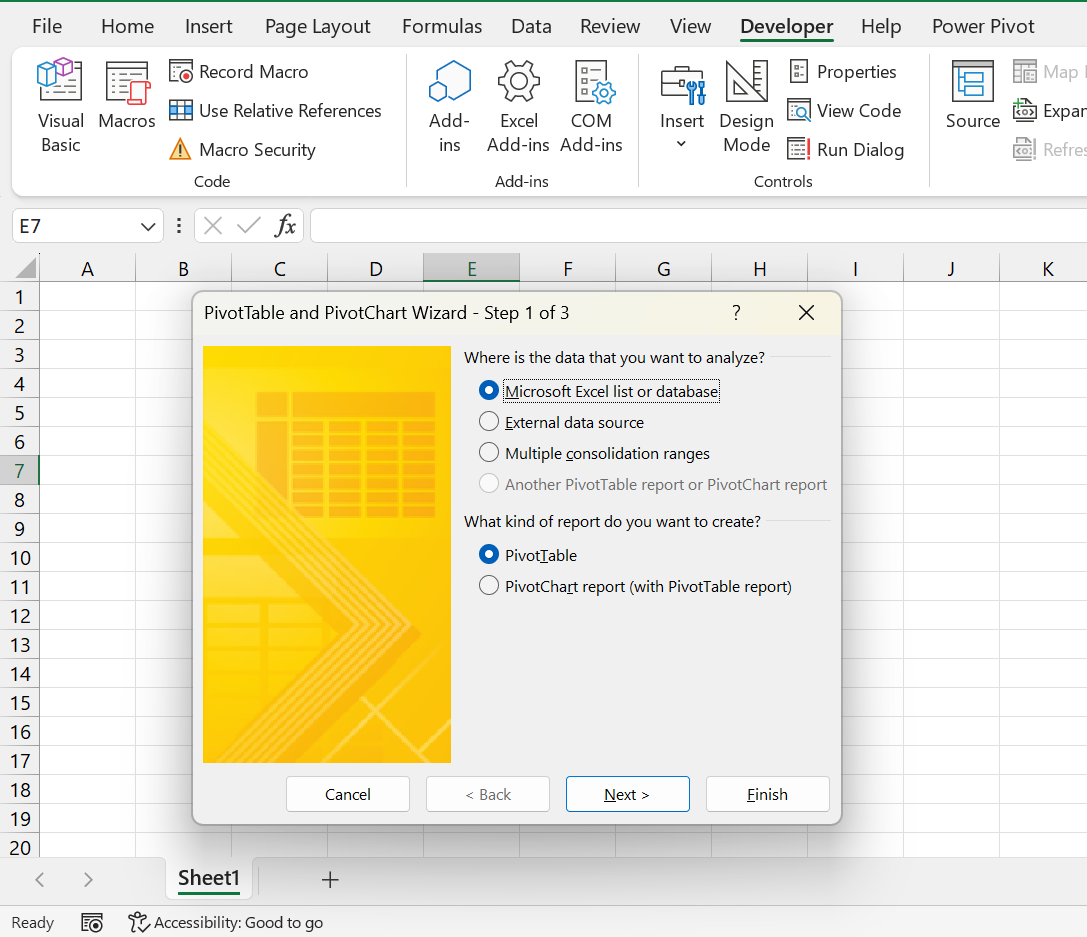Switch to the Power Pivot tab
The width and height of the screenshot is (1087, 937).
click(982, 26)
